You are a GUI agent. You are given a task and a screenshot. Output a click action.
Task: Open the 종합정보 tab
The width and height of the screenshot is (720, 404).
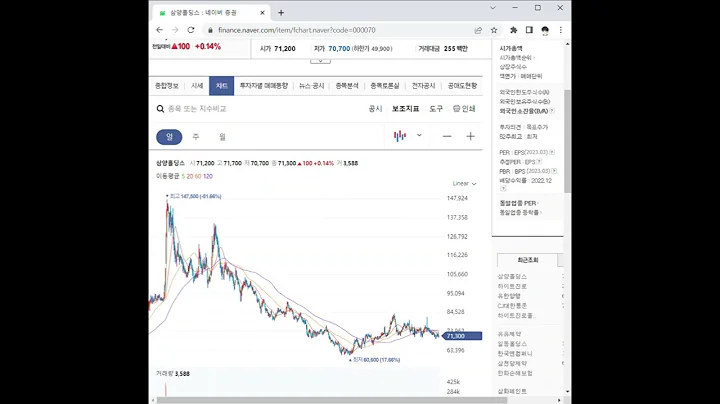(x=167, y=86)
